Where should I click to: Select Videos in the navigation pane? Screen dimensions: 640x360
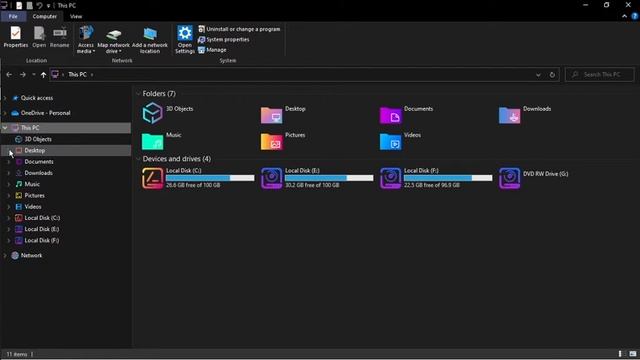coord(33,207)
